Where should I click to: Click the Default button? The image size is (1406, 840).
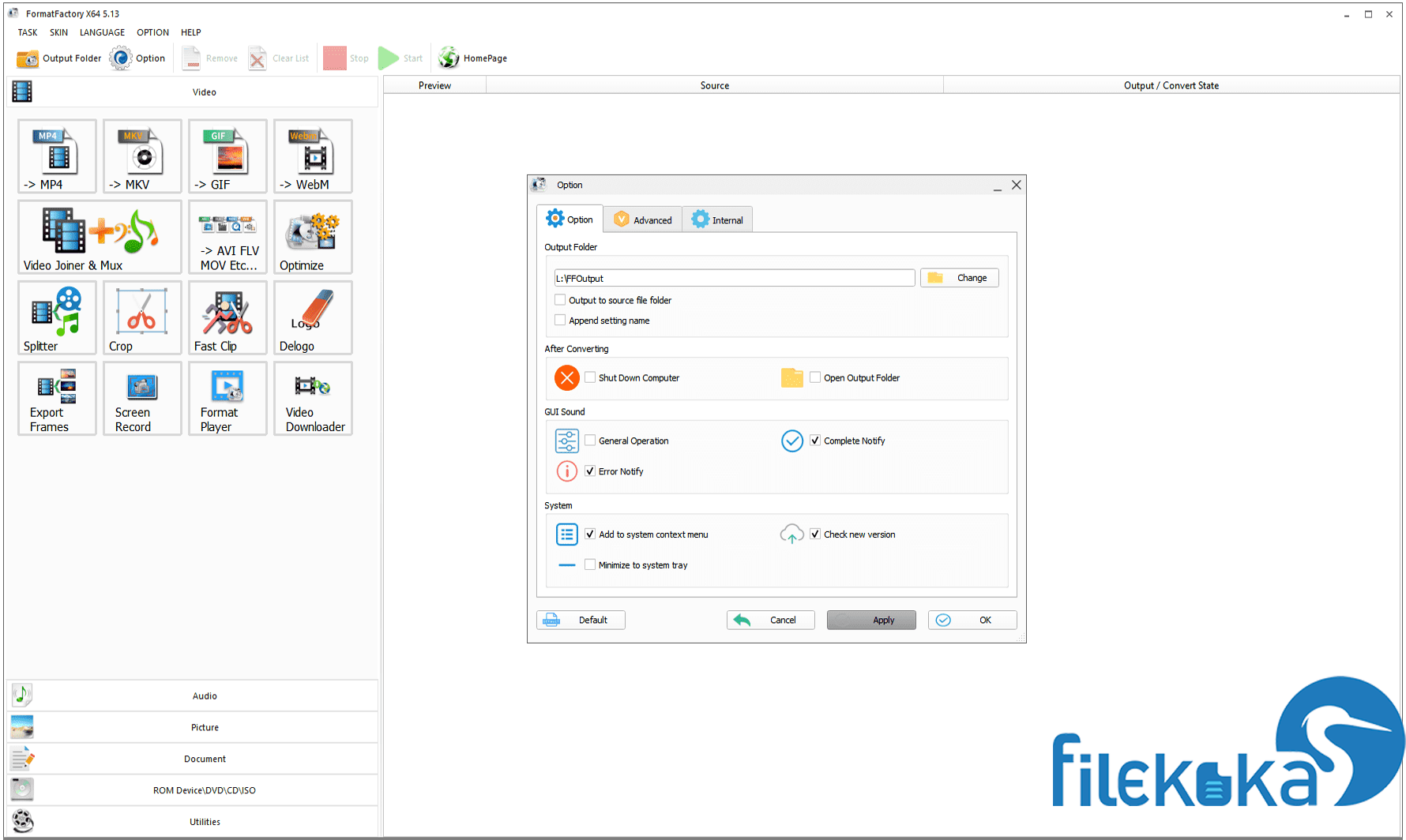pos(581,621)
